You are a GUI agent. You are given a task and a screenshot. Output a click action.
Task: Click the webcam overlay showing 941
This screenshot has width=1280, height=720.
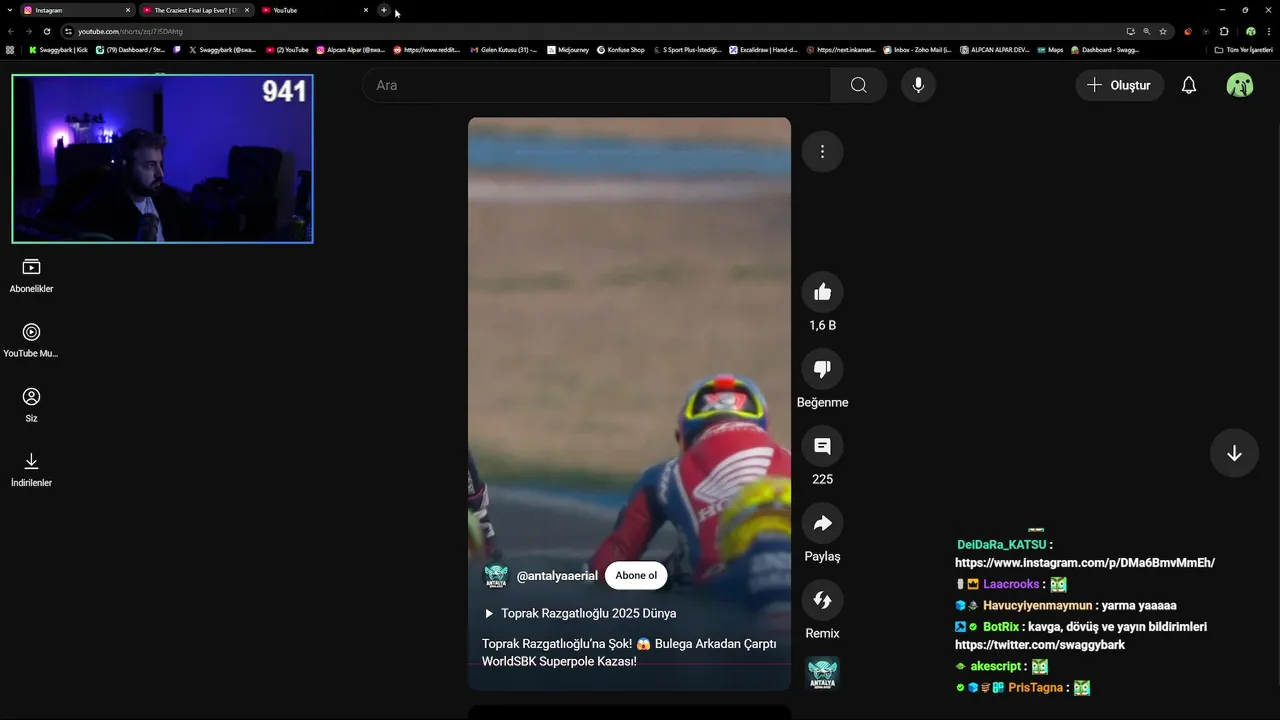click(x=162, y=158)
